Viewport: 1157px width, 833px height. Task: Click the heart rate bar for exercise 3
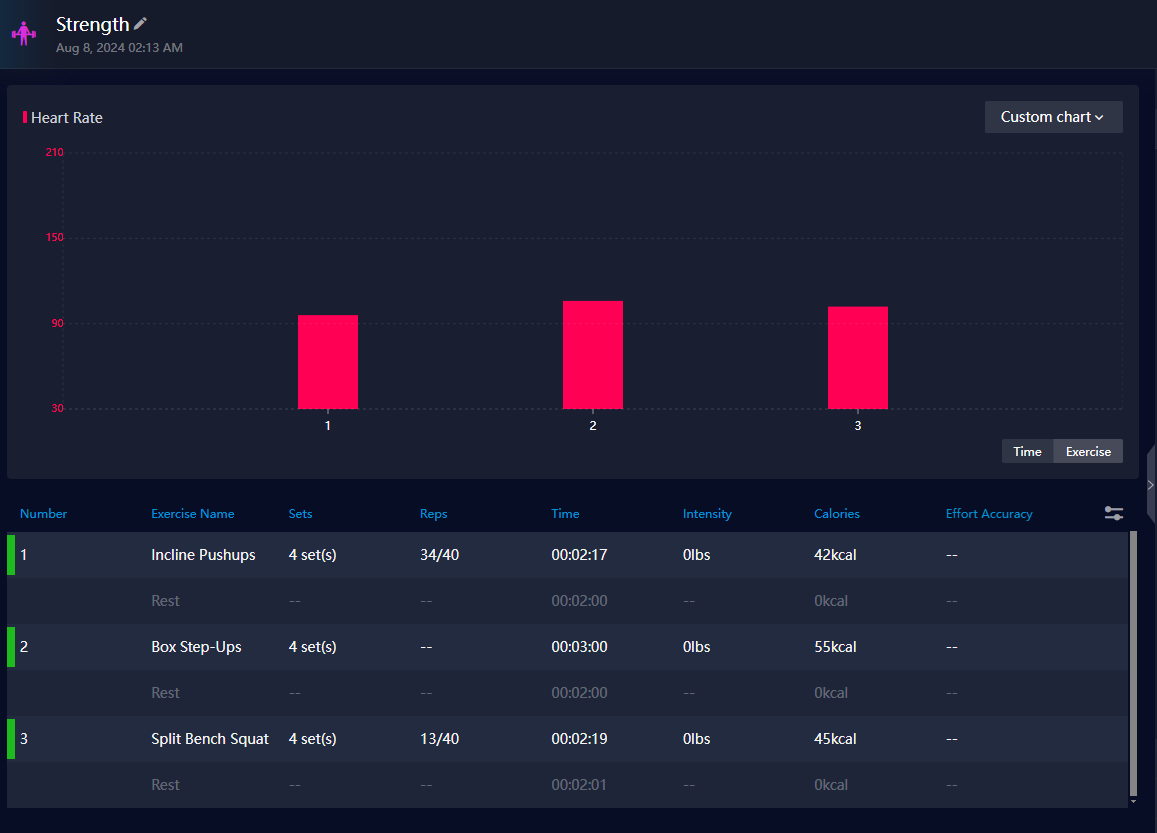(857, 358)
